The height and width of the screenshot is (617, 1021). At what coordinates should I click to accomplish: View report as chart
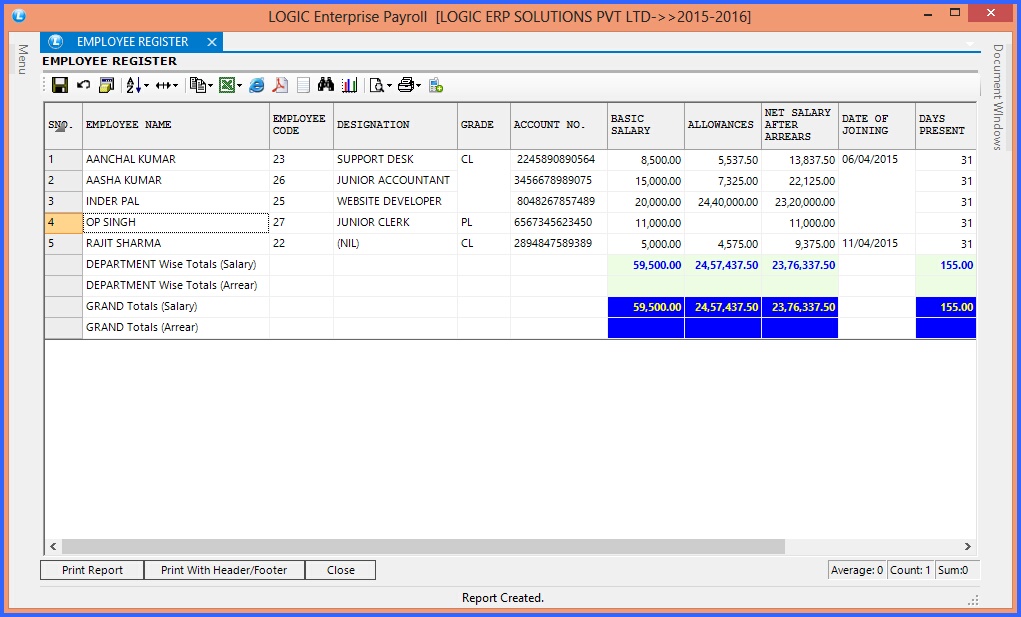[349, 85]
